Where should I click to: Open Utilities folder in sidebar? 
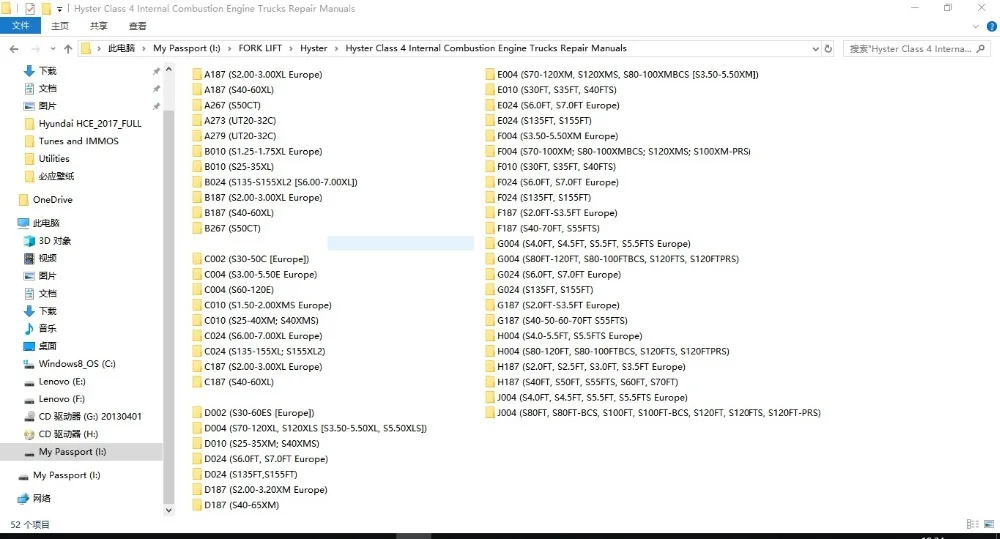point(54,158)
